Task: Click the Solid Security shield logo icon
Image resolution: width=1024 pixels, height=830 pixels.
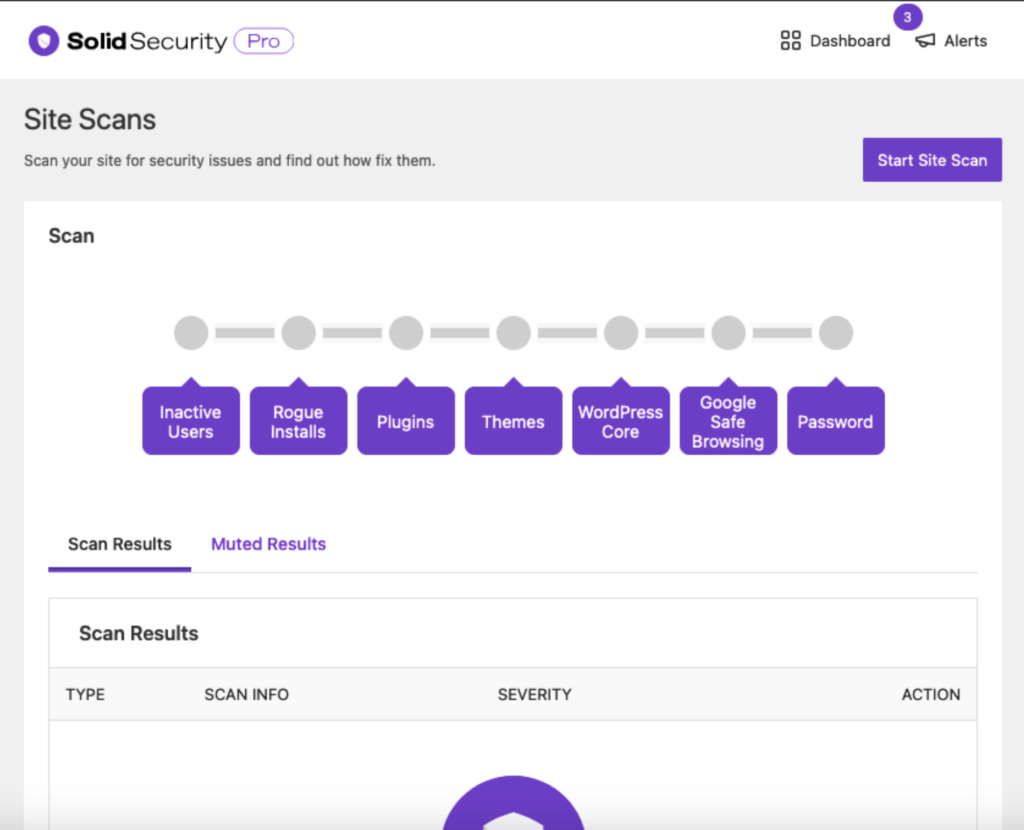Action: click(44, 41)
